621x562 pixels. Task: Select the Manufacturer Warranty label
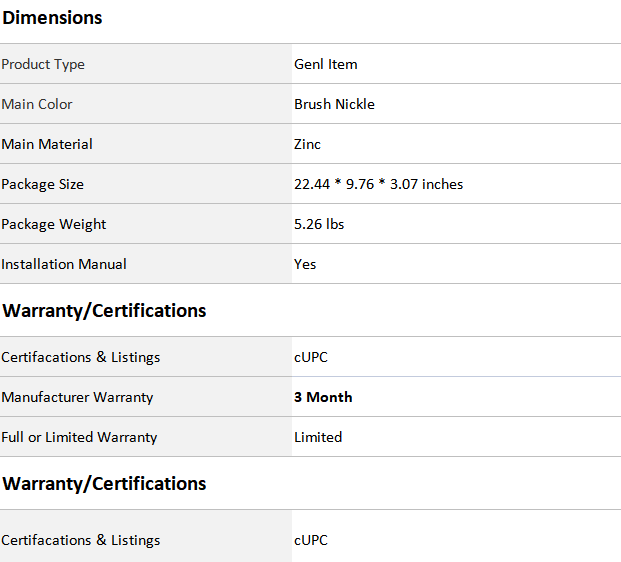point(77,397)
